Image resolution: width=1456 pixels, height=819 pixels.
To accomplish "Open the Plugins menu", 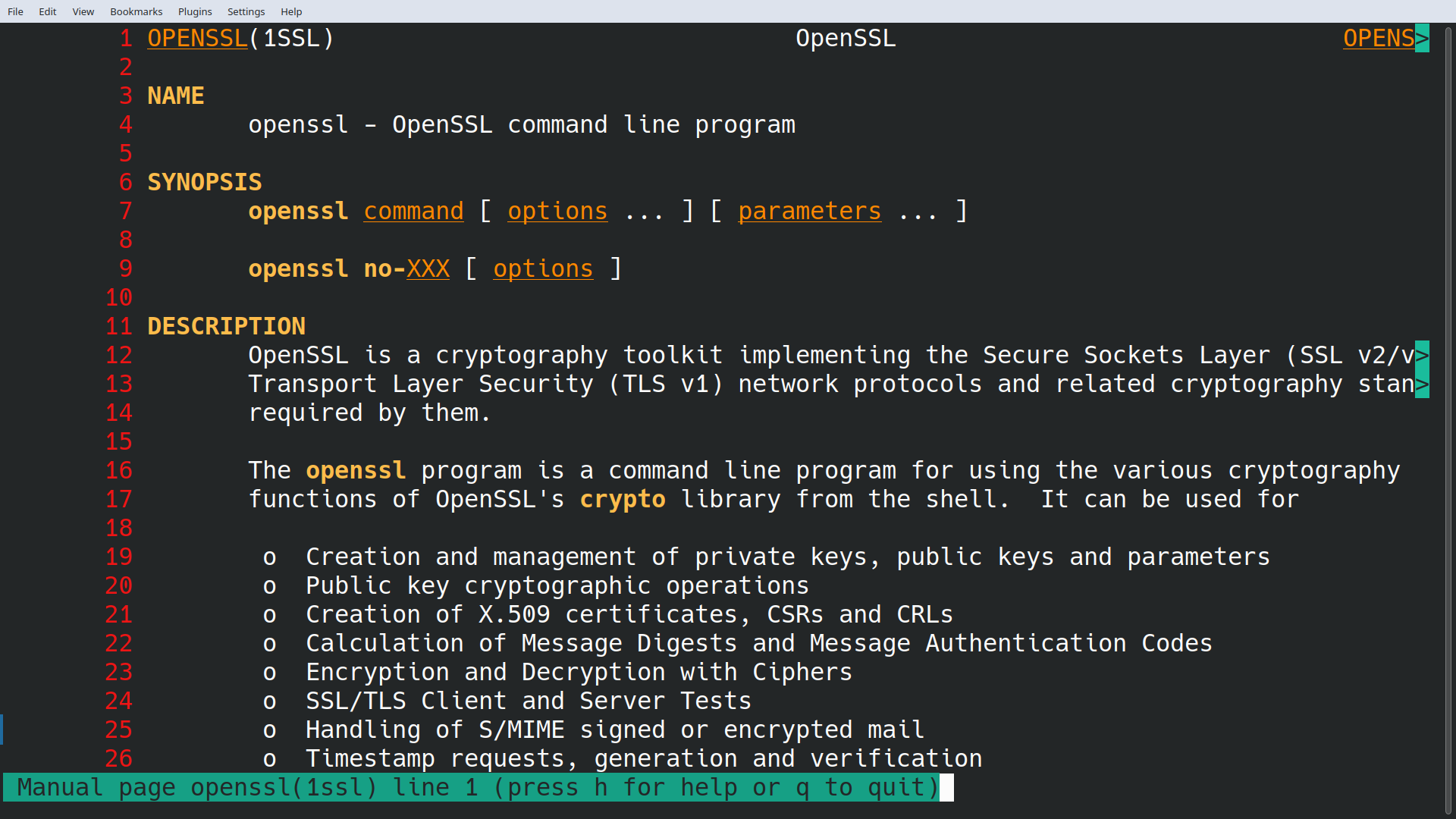I will click(x=194, y=11).
